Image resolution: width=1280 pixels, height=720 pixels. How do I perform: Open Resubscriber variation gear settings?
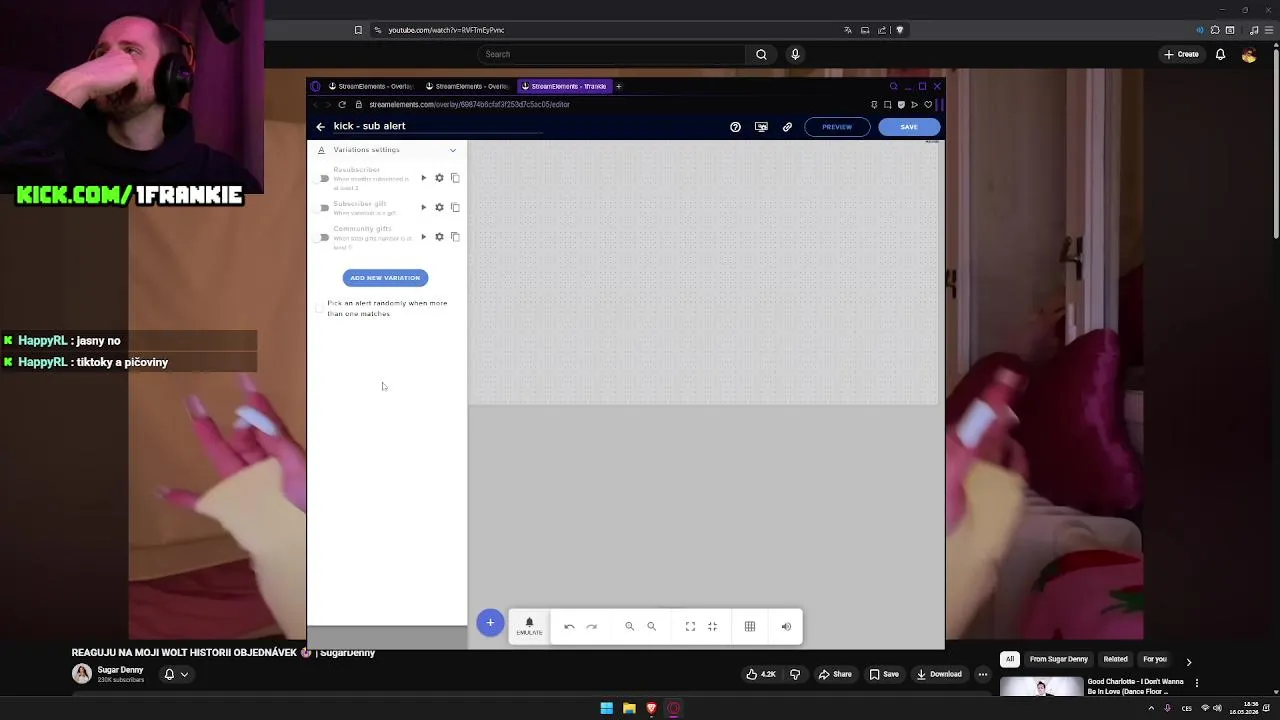(x=439, y=178)
